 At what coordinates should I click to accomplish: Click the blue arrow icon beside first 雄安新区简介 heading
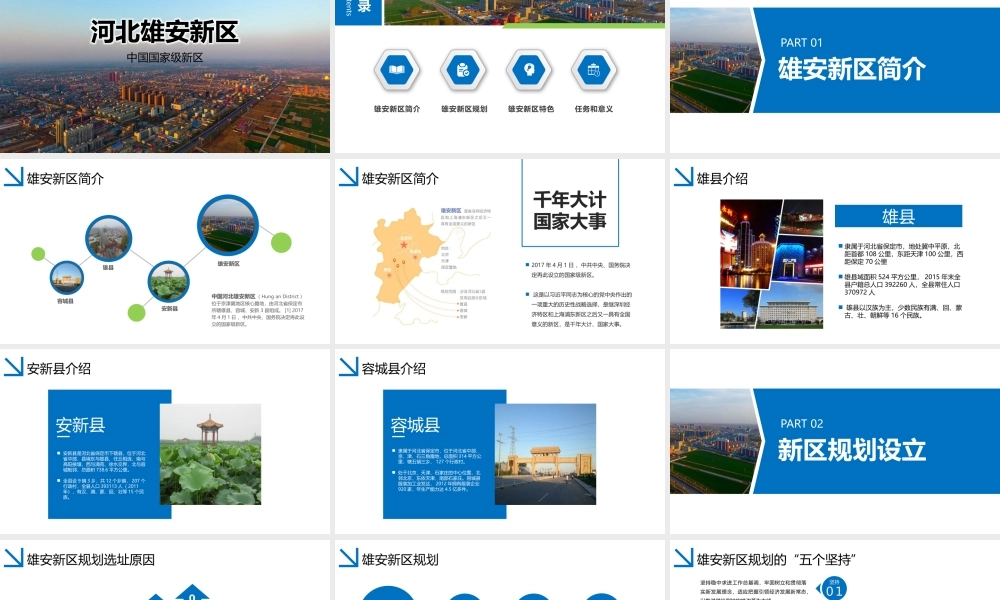[13, 177]
